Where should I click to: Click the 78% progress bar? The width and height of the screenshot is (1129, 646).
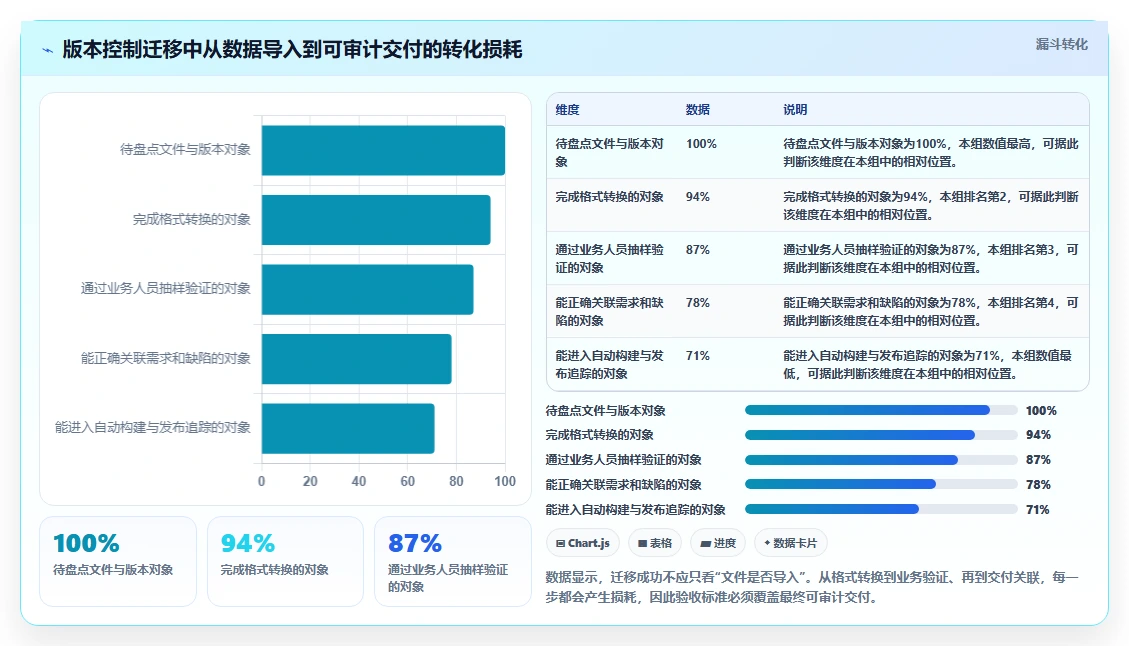[881, 484]
